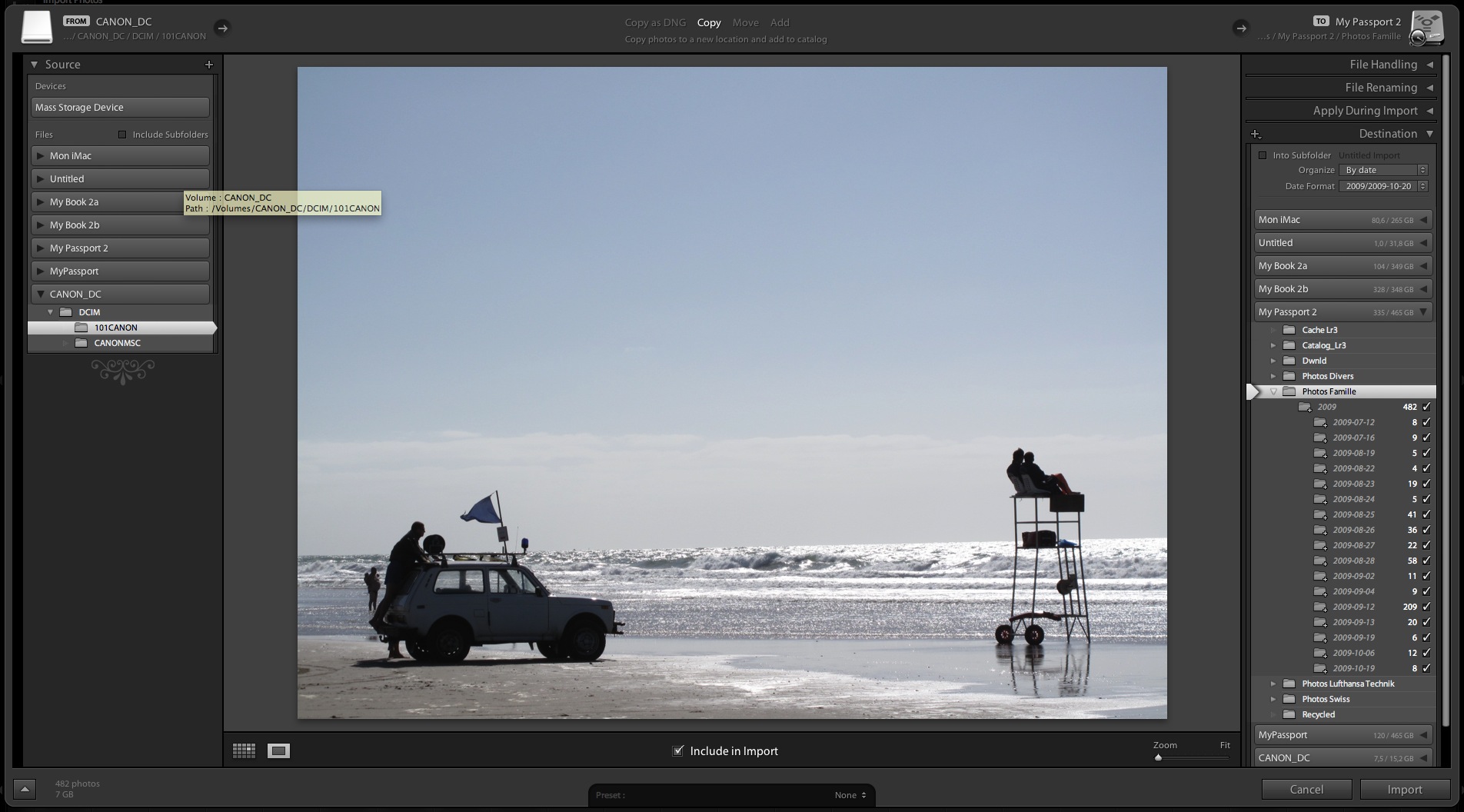The width and height of the screenshot is (1464, 812).
Task: Switch to loupe view icon
Action: (x=278, y=750)
